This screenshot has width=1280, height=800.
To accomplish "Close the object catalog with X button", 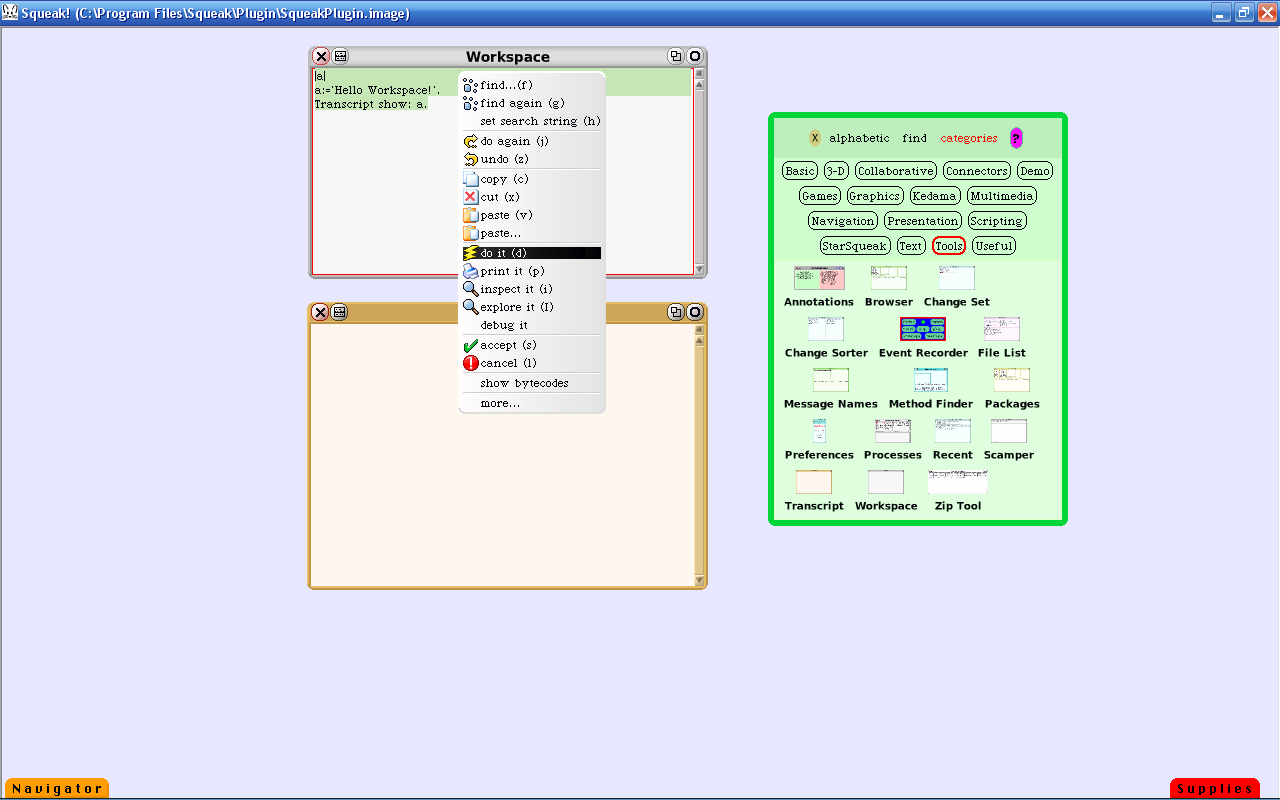I will [815, 138].
